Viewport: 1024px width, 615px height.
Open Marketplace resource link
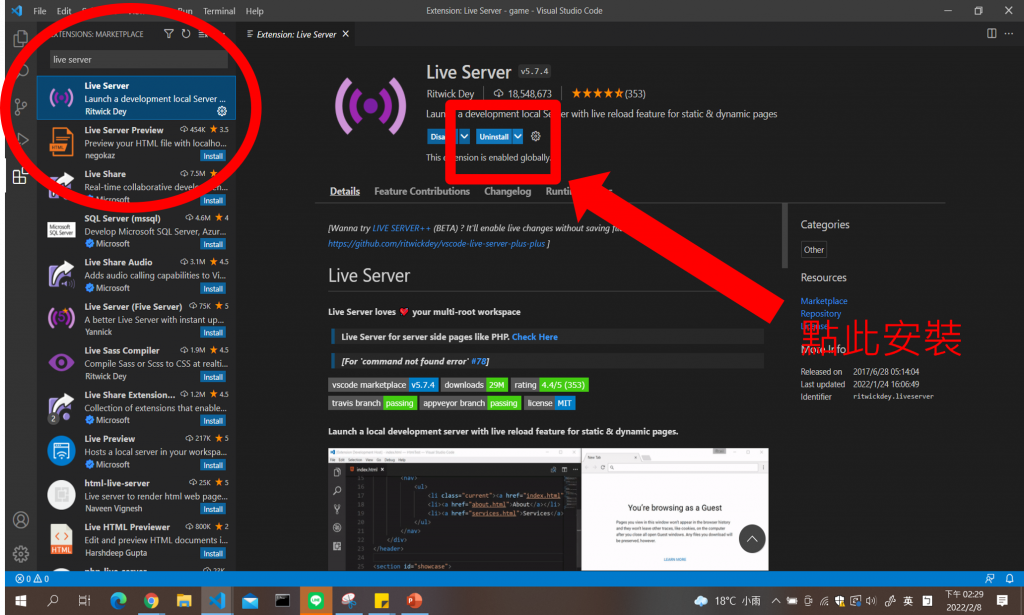coord(824,301)
